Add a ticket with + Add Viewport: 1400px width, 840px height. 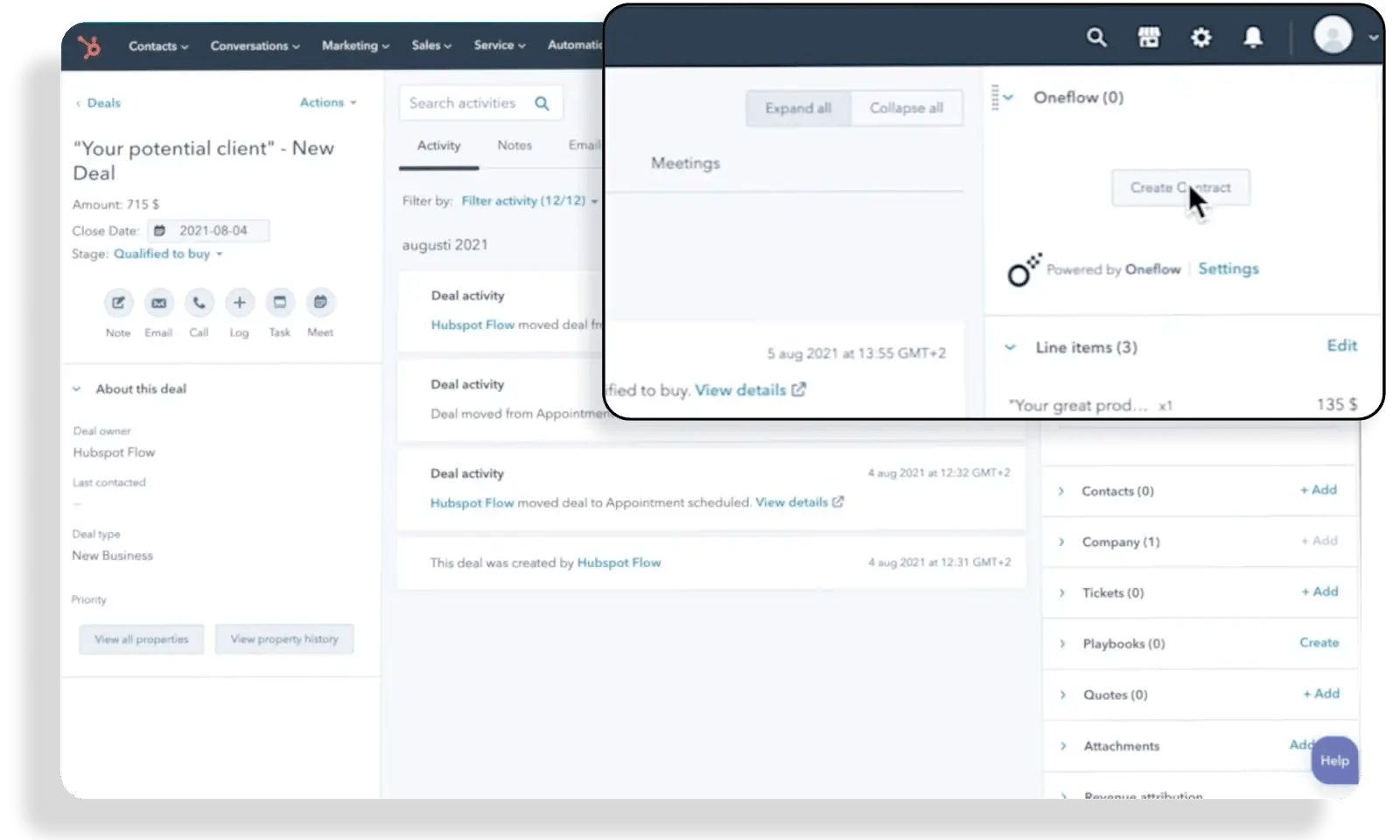pyautogui.click(x=1320, y=591)
